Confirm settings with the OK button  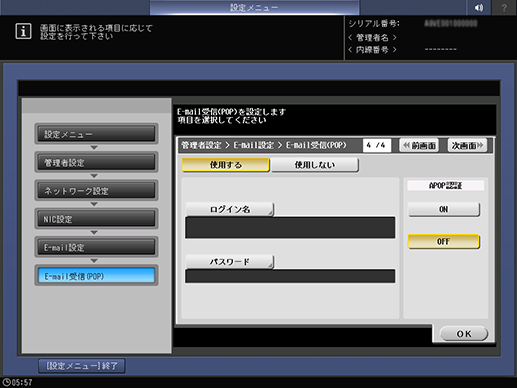point(464,334)
